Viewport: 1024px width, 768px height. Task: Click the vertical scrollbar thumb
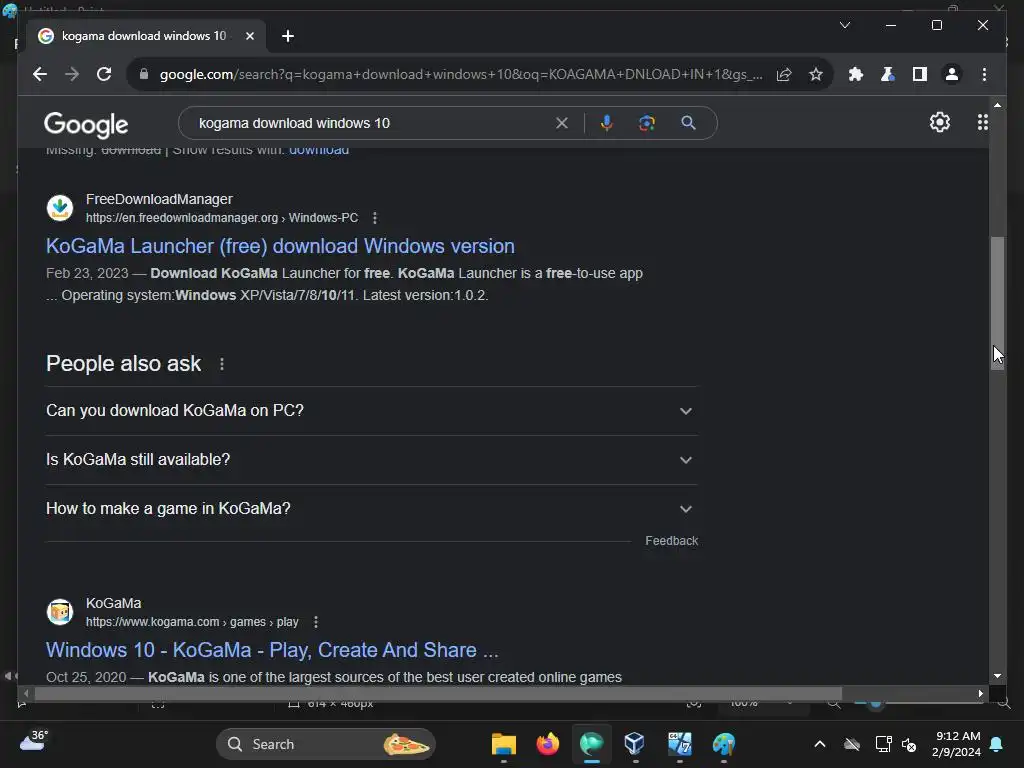(x=997, y=303)
